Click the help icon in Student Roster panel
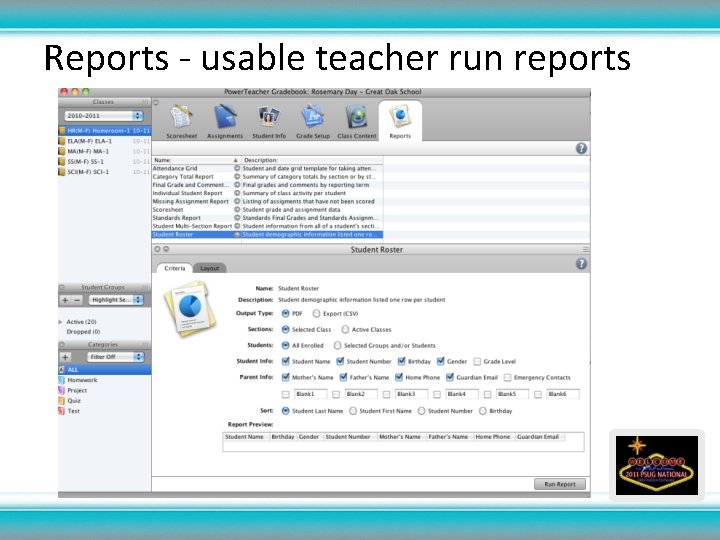 click(x=581, y=264)
